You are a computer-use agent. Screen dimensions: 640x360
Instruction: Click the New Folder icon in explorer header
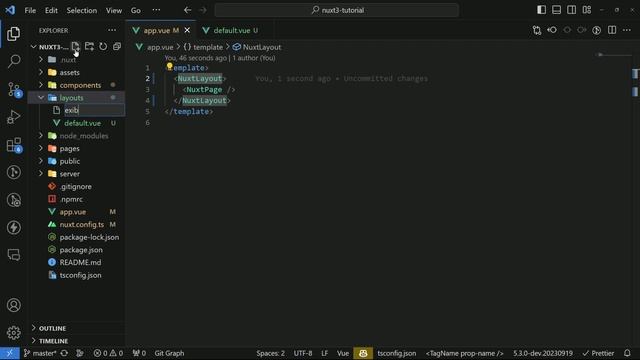point(89,47)
